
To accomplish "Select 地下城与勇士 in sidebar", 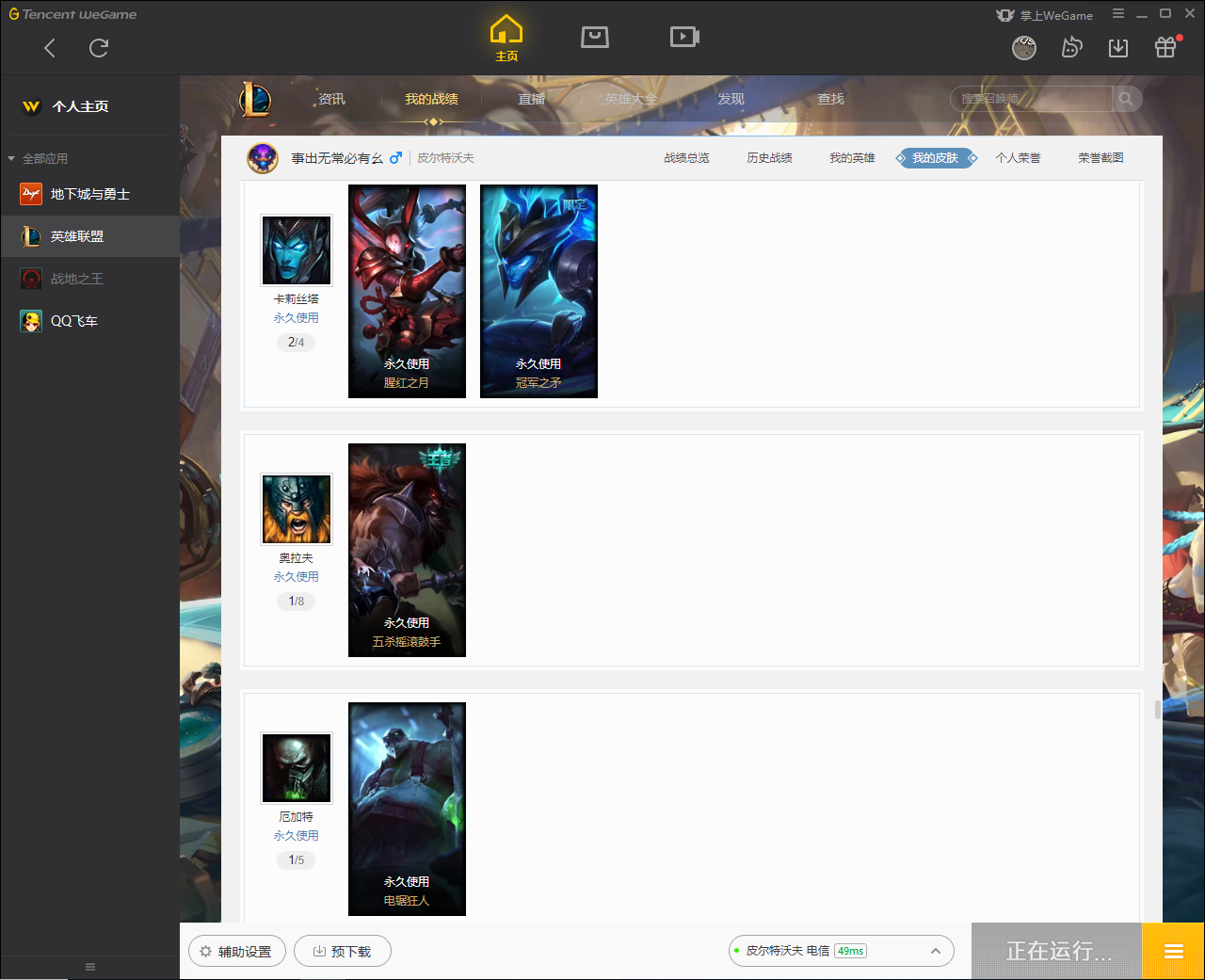I will pyautogui.click(x=89, y=194).
